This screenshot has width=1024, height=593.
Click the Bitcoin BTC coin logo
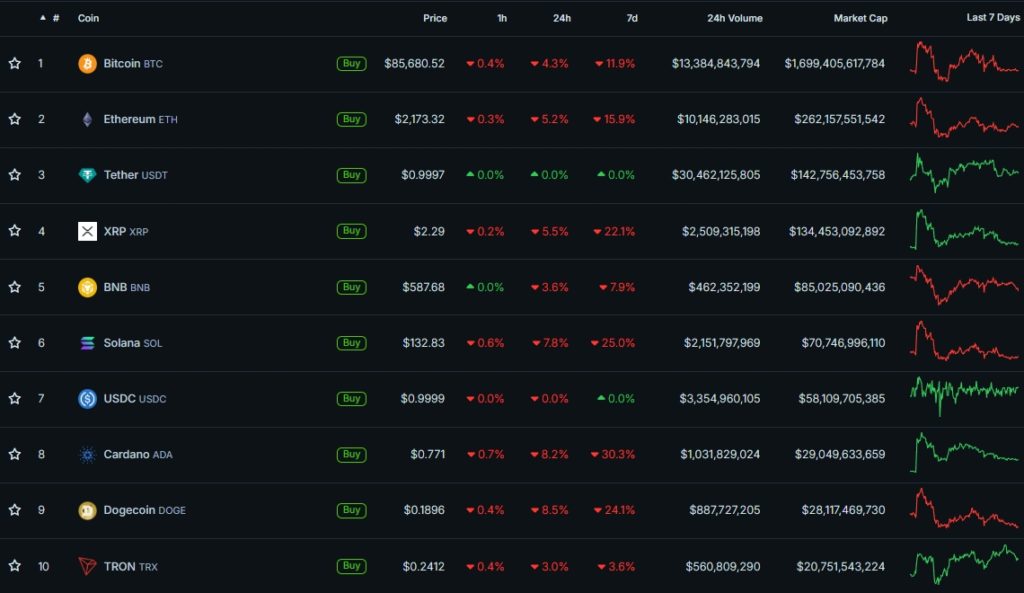pos(88,62)
